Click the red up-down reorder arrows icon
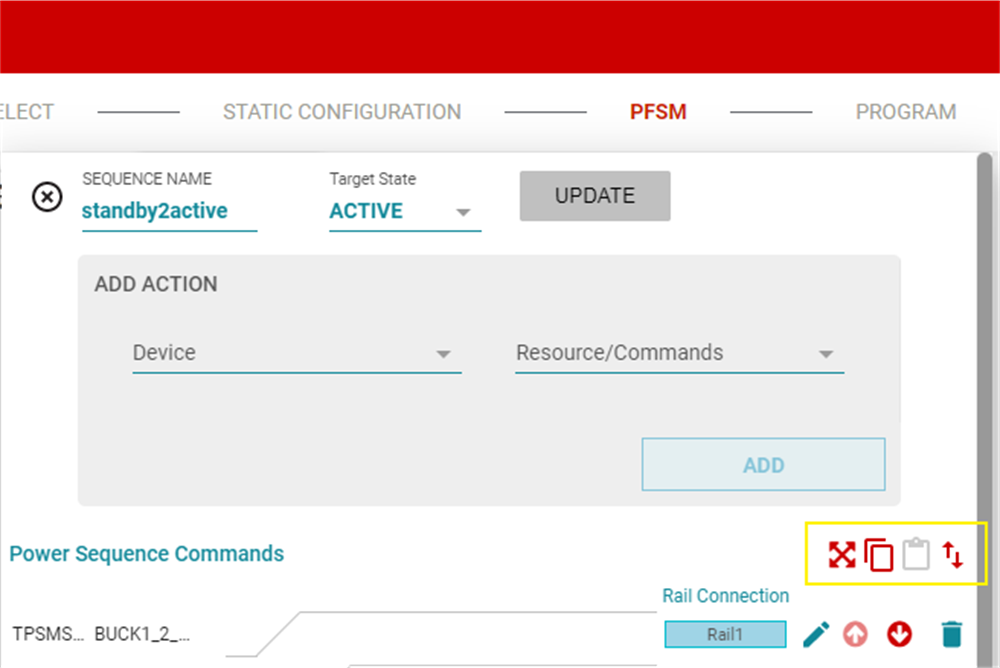 click(x=953, y=554)
